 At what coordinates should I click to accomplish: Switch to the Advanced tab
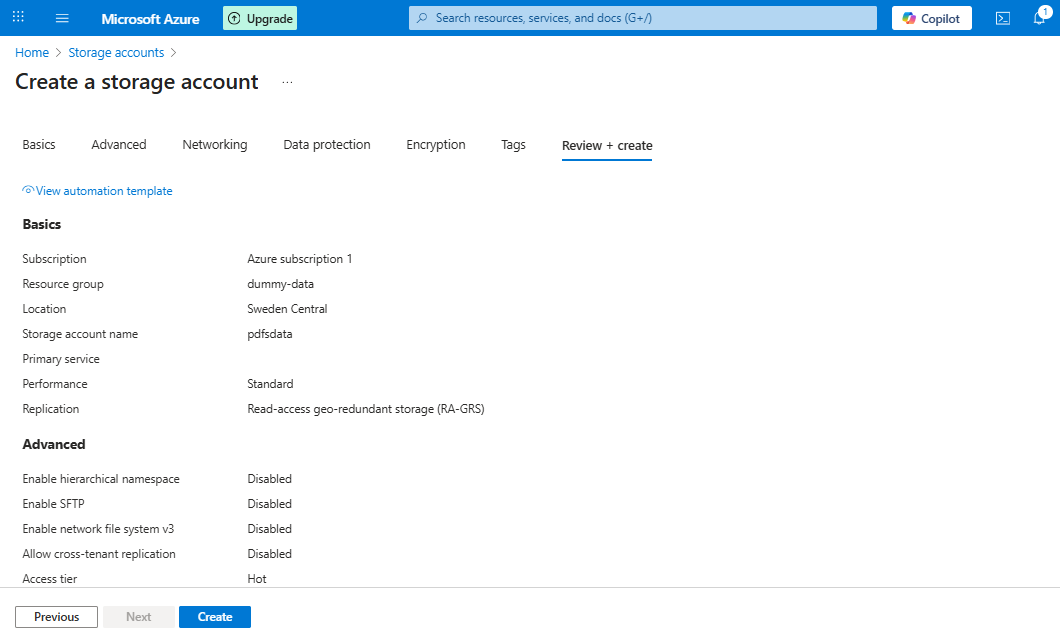118,144
